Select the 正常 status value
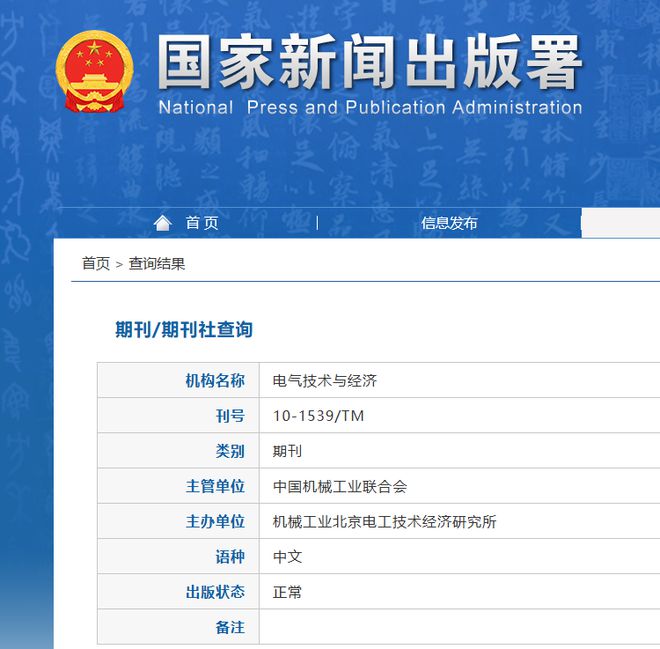The height and width of the screenshot is (649, 660). coord(287,592)
